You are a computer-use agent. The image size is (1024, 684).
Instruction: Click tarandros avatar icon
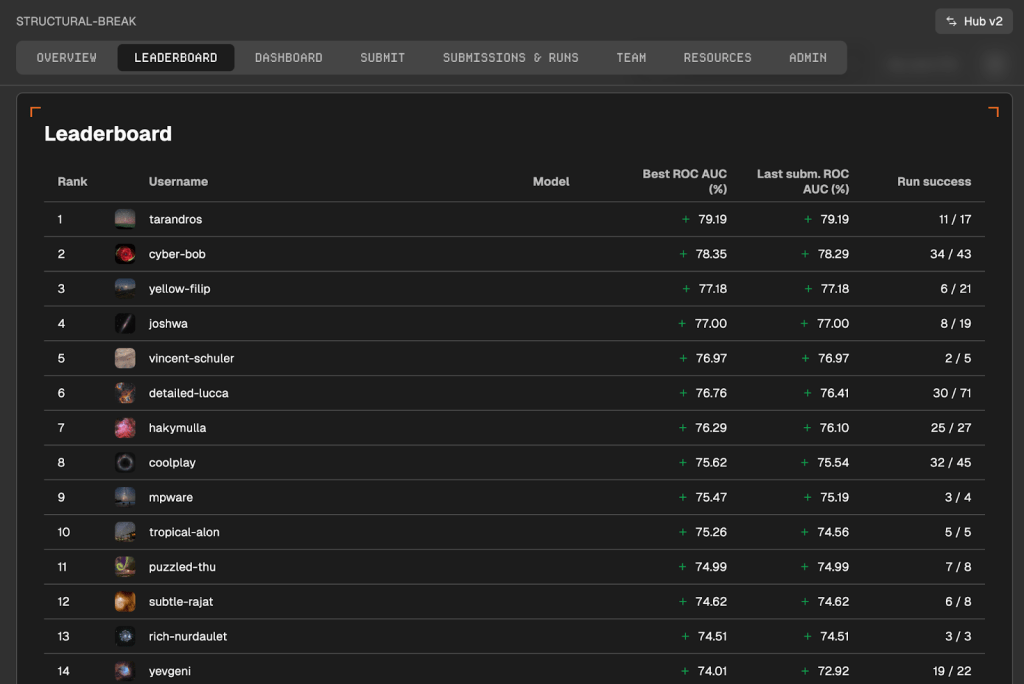tap(125, 219)
